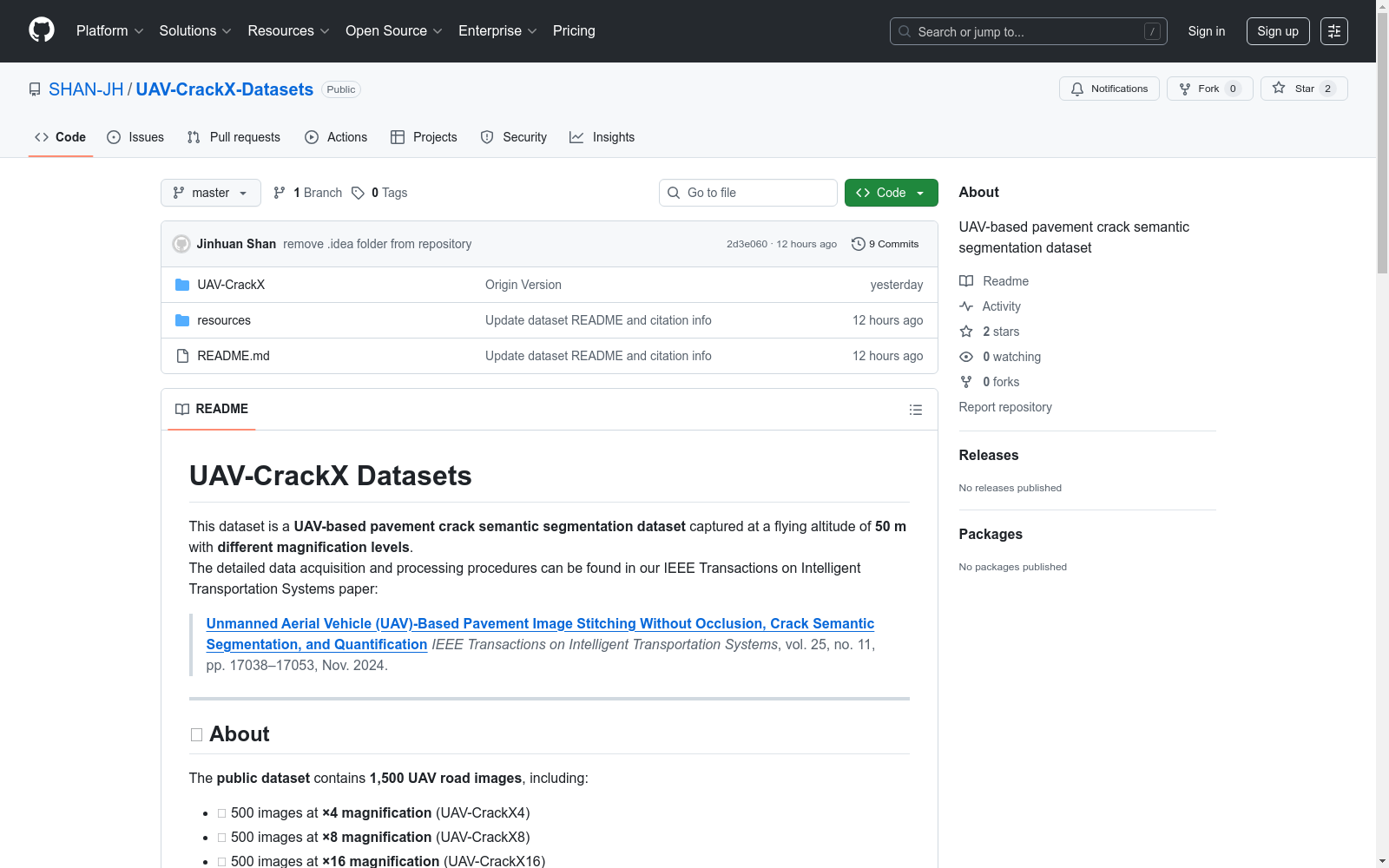1389x868 pixels.
Task: View the 9 Commits history
Action: click(x=885, y=244)
